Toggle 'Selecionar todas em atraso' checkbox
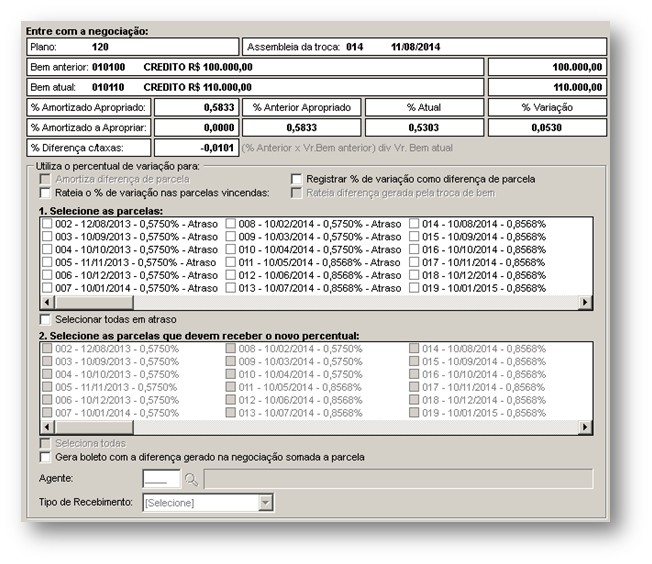The height and width of the screenshot is (564, 652). pos(45,319)
